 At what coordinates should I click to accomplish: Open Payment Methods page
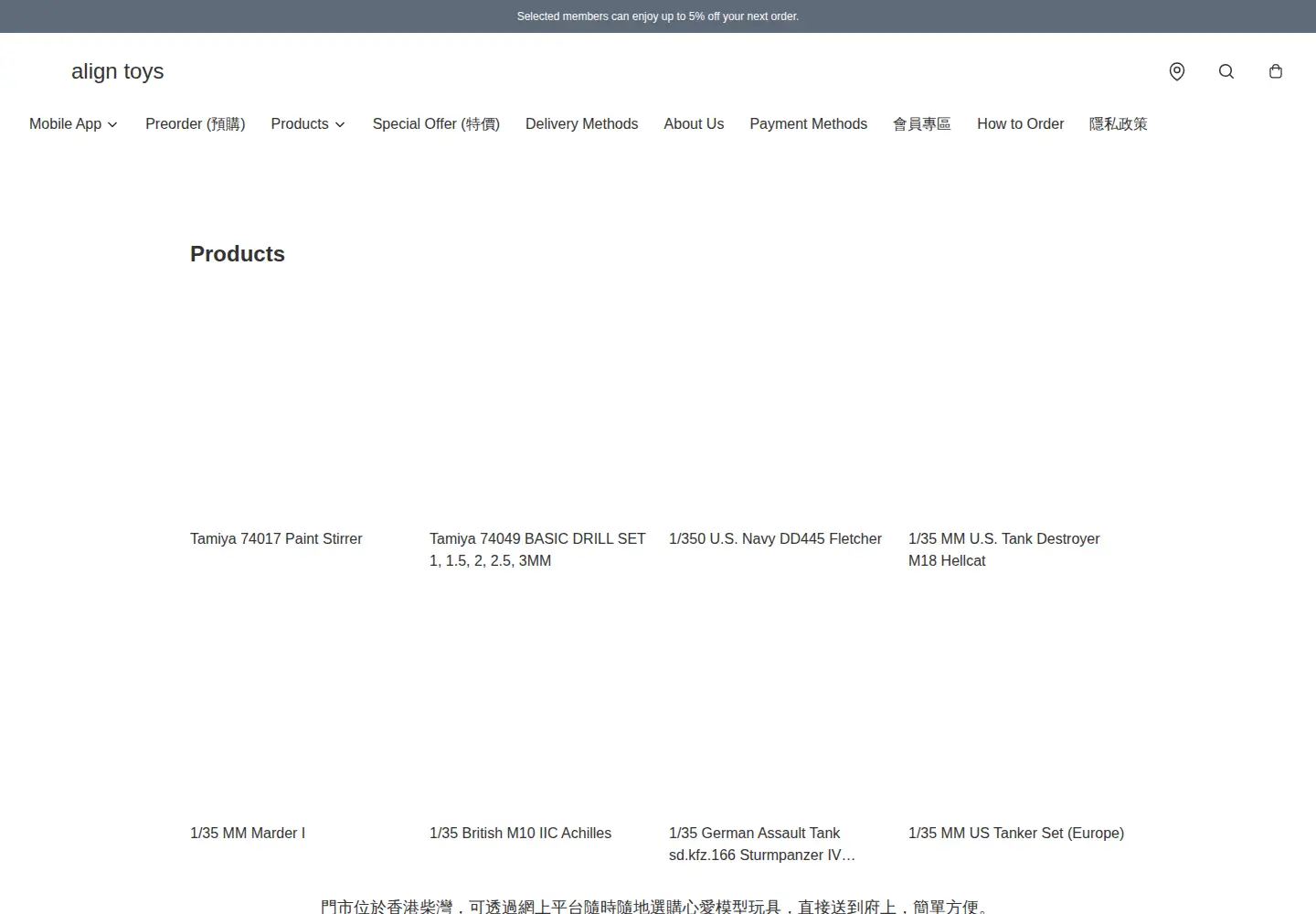tap(808, 124)
